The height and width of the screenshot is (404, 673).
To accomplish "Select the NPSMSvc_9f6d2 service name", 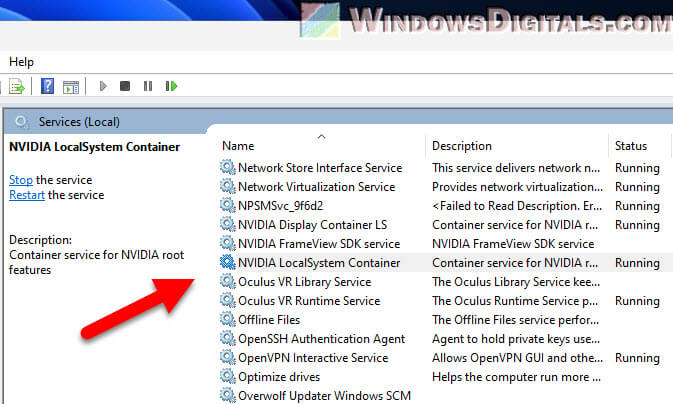I will point(280,206).
